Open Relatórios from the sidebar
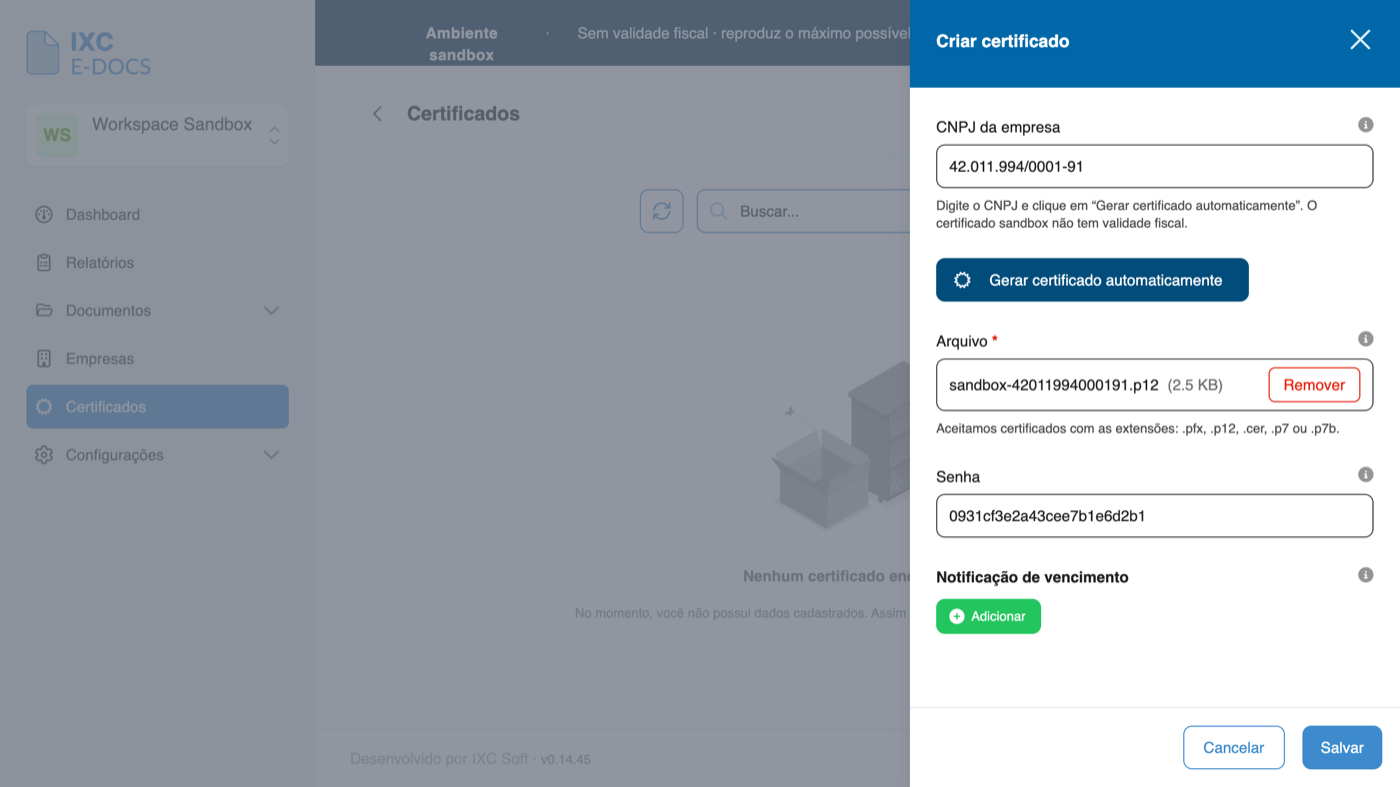 tap(158, 262)
